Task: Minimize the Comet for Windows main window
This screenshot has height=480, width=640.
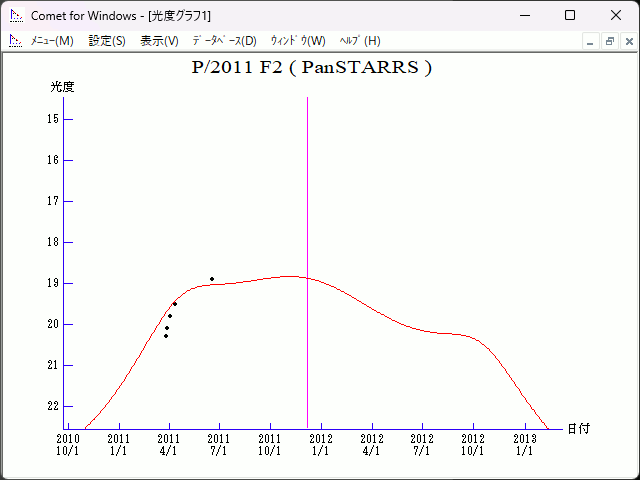Action: click(524, 16)
